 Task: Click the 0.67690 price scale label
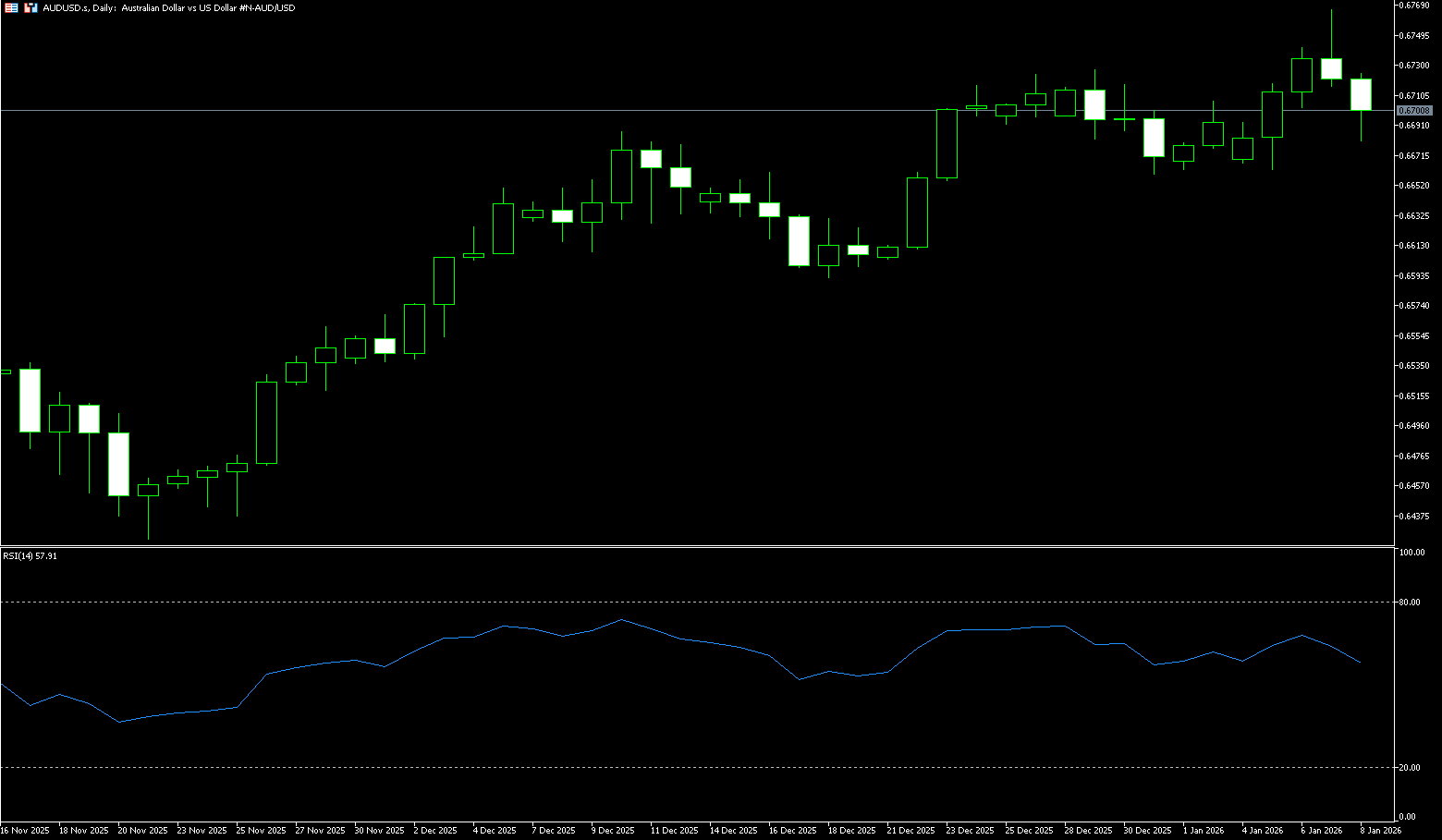tap(1415, 6)
